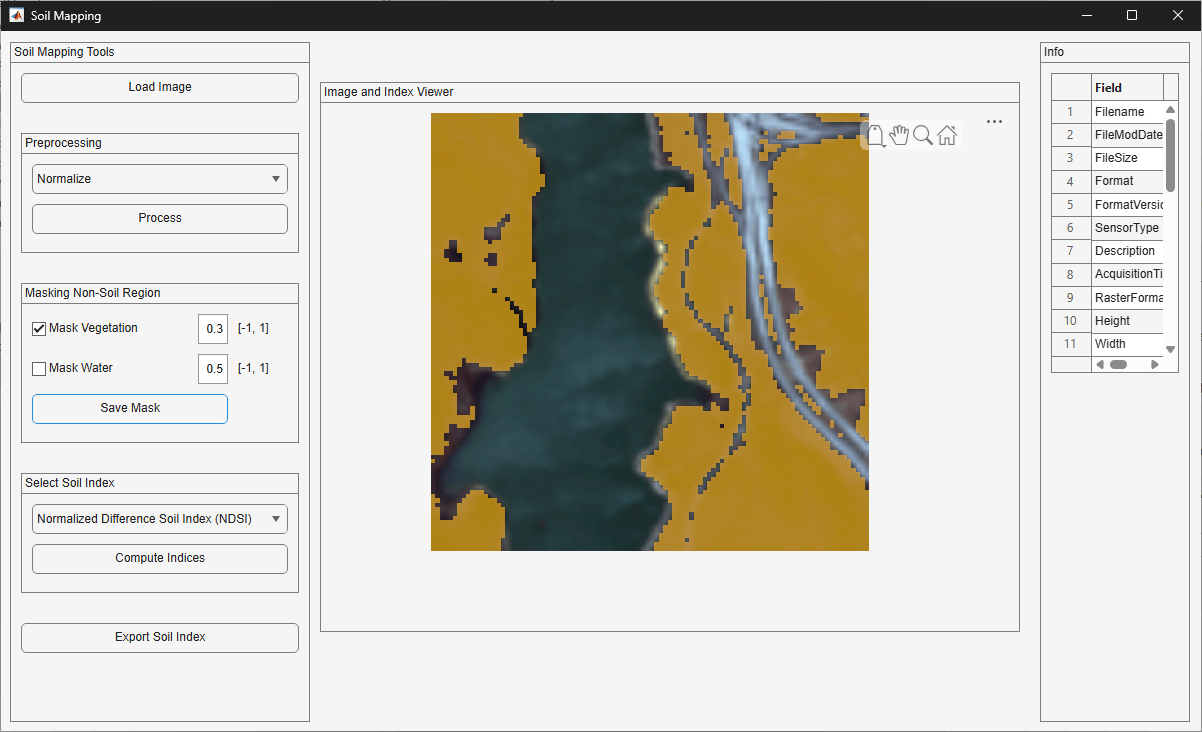
Task: Select the Format cell
Action: click(1127, 181)
